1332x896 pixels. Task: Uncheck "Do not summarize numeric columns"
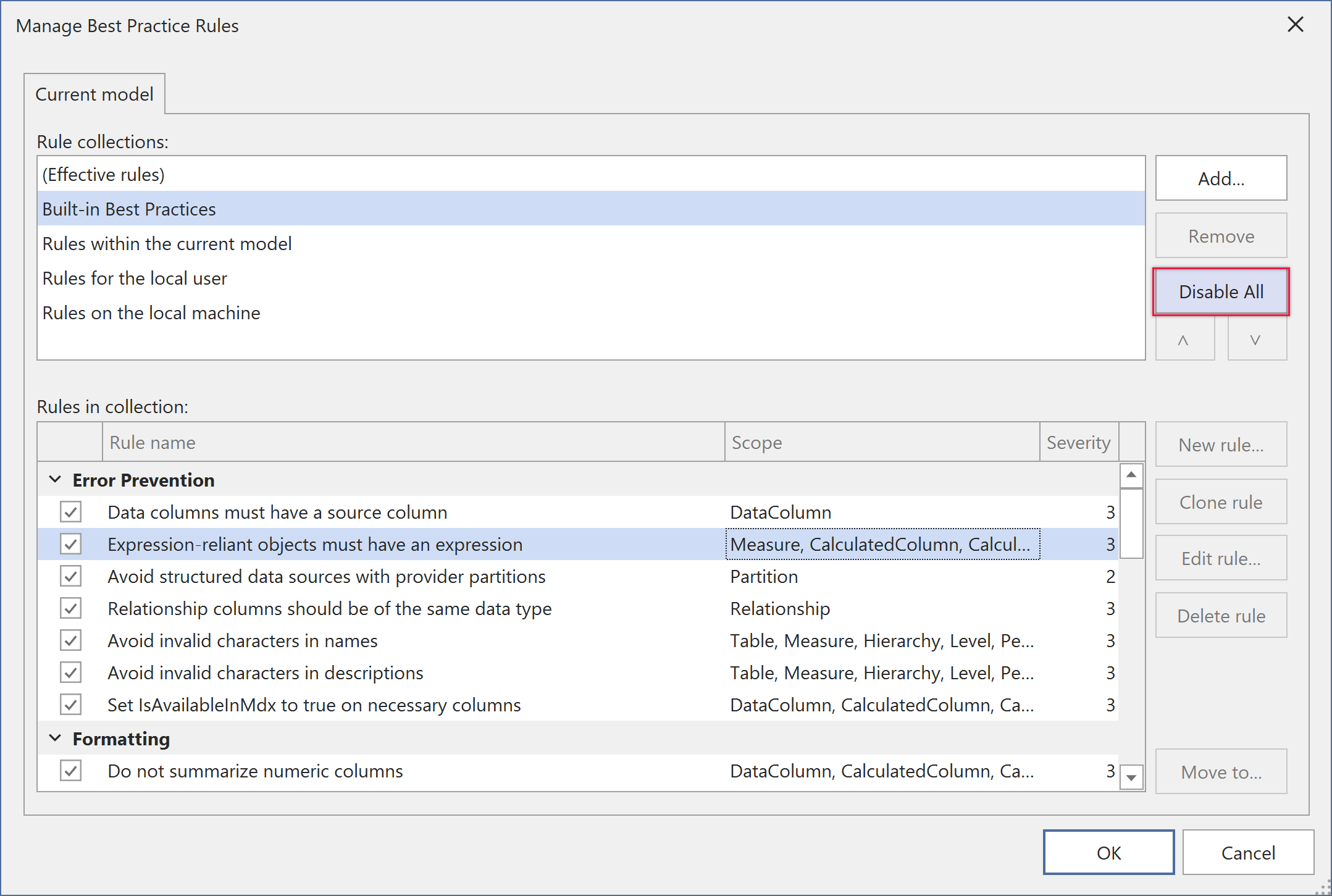70,771
